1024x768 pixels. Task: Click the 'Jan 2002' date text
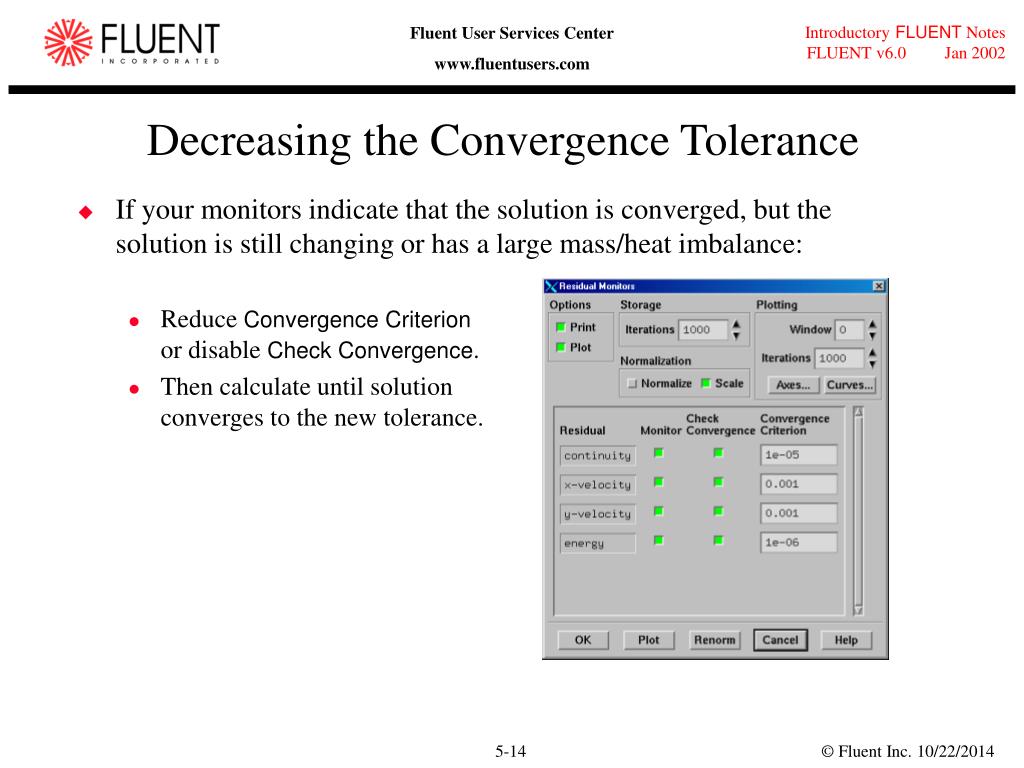pyautogui.click(x=974, y=53)
